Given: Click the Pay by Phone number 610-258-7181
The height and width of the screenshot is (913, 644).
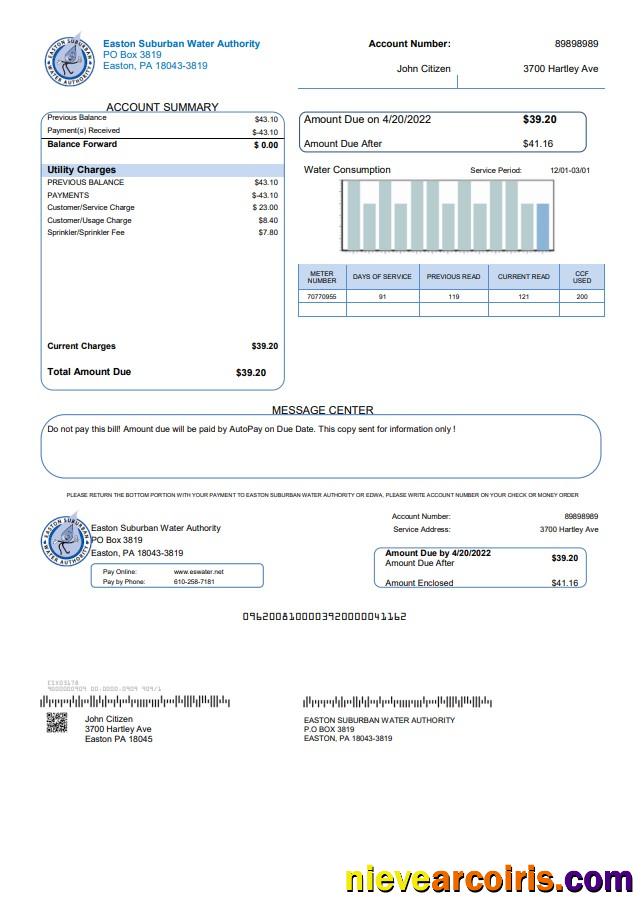Looking at the screenshot, I should point(193,581).
